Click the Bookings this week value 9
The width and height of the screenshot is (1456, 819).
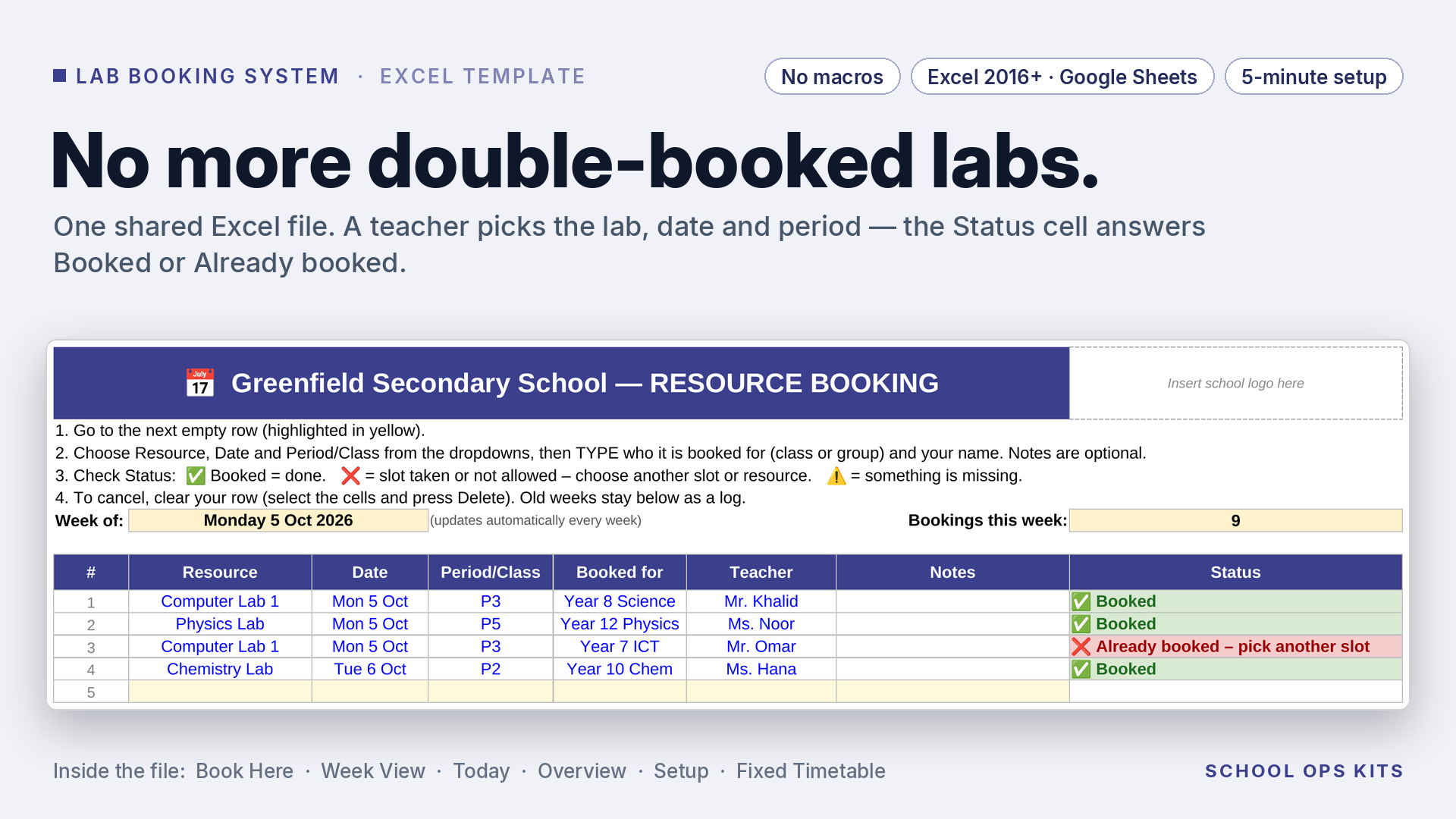1236,520
